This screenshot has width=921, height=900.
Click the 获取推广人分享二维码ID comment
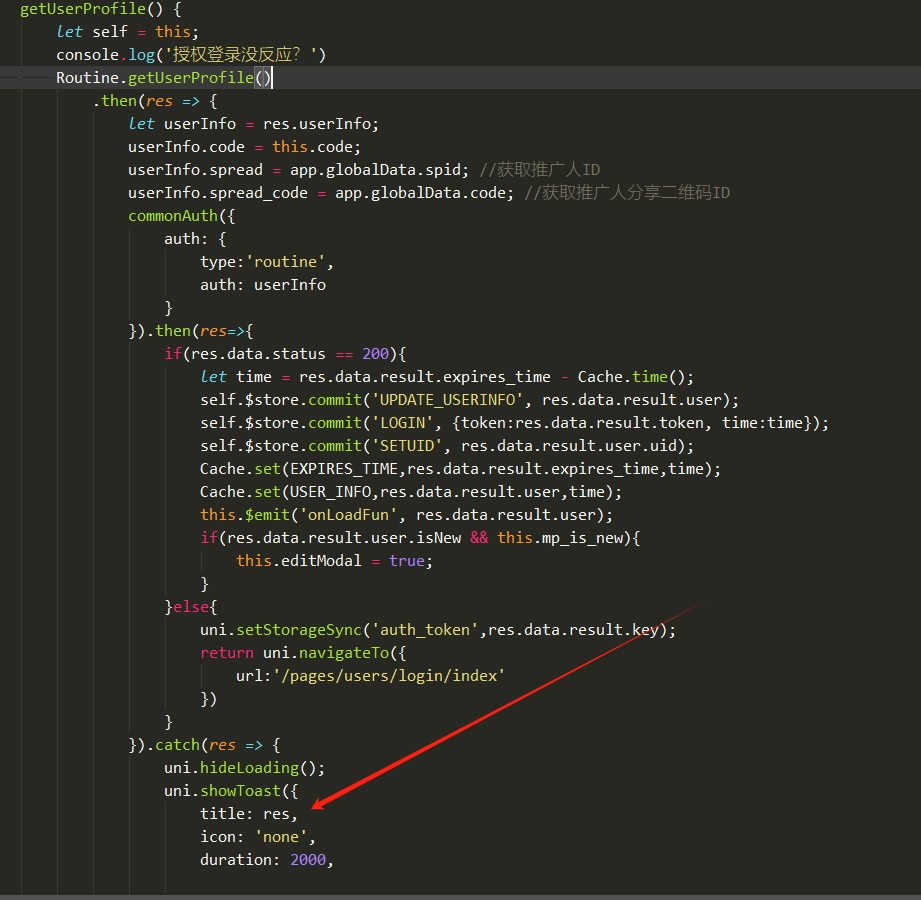(x=636, y=192)
